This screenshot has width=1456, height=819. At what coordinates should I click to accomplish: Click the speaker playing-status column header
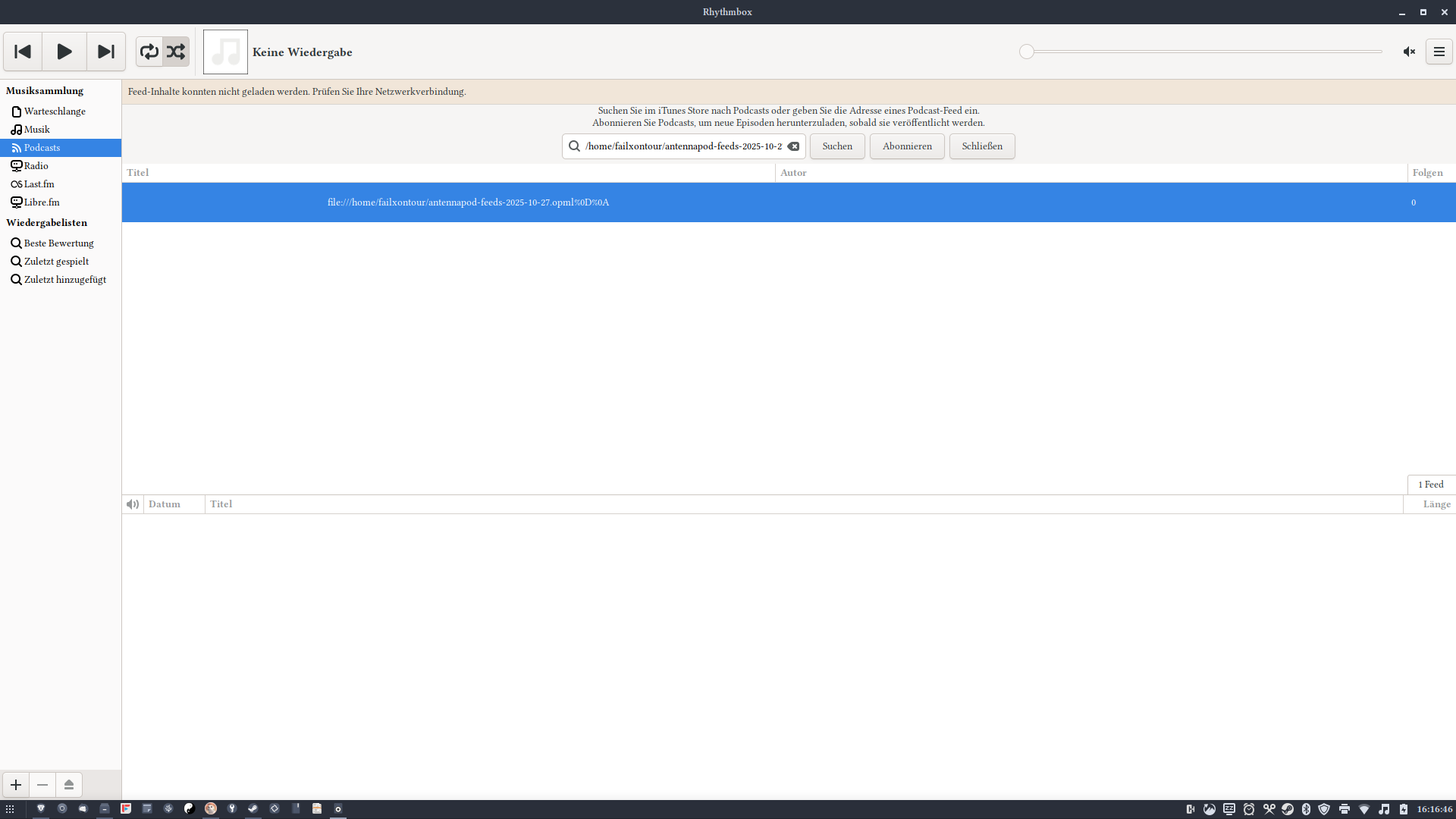pos(133,504)
